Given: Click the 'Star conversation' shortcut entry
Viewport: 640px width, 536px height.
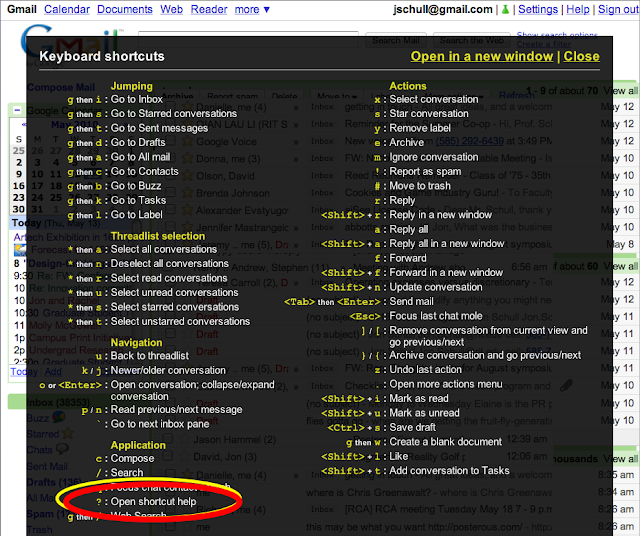Looking at the screenshot, I should click(429, 113).
